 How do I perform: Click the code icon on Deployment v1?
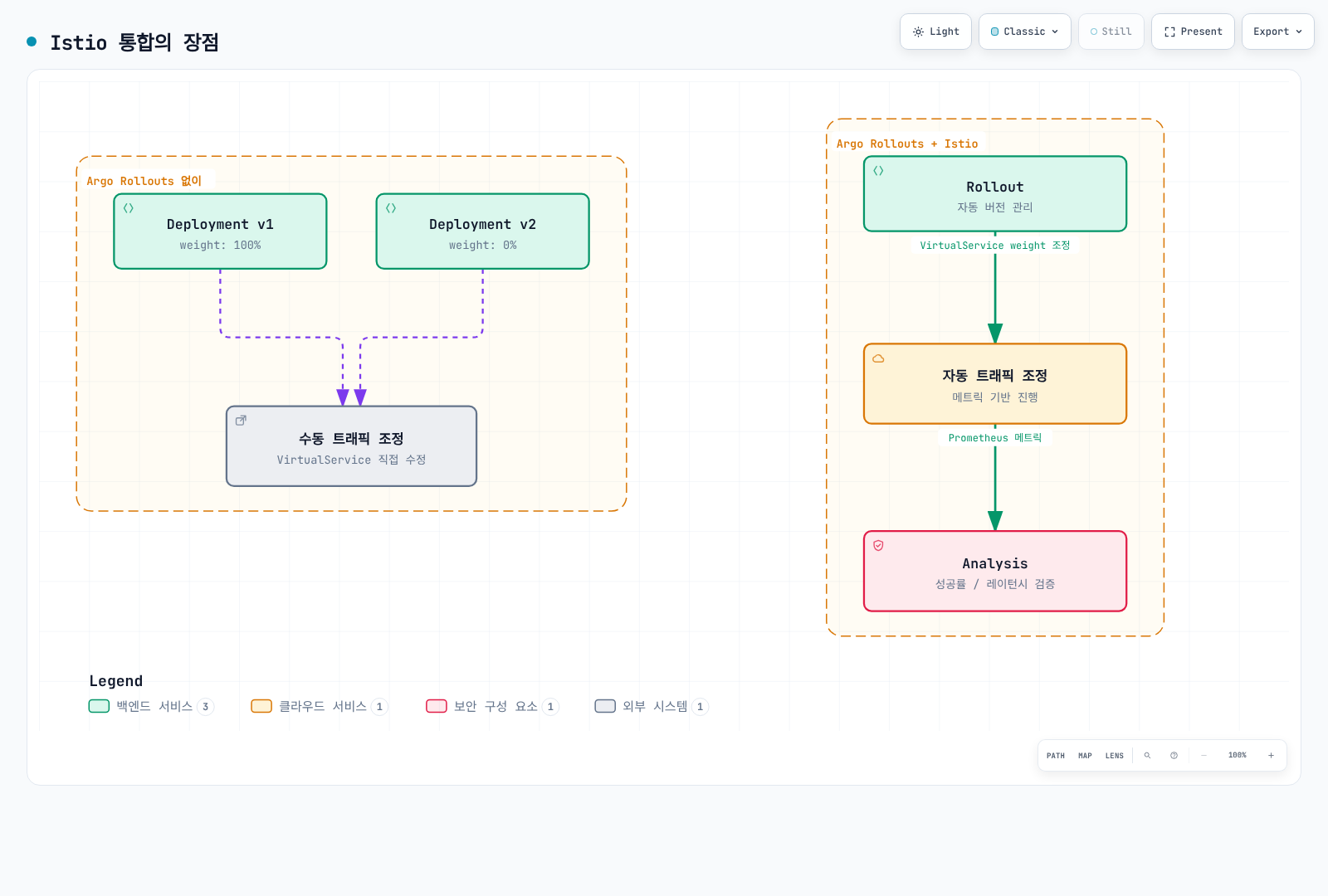pos(129,208)
